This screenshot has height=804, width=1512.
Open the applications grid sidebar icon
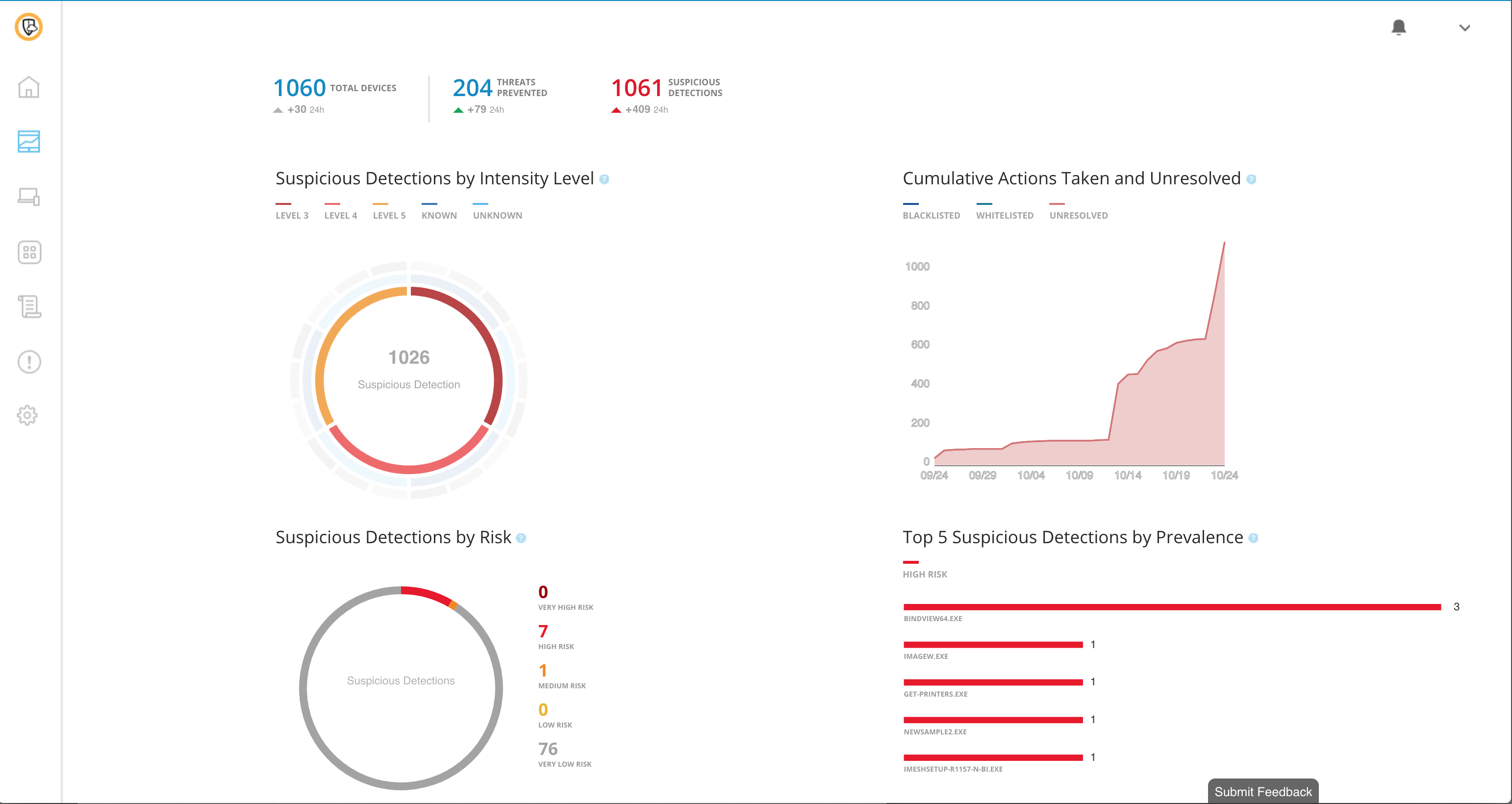pyautogui.click(x=29, y=252)
